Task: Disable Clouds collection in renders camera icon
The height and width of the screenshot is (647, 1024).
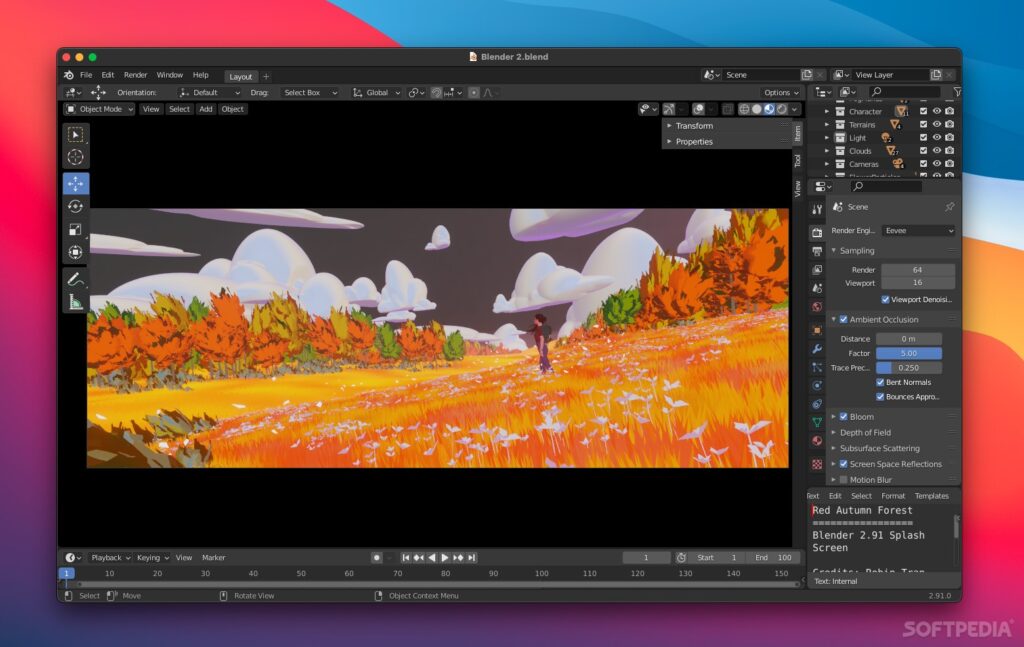Action: pos(950,151)
